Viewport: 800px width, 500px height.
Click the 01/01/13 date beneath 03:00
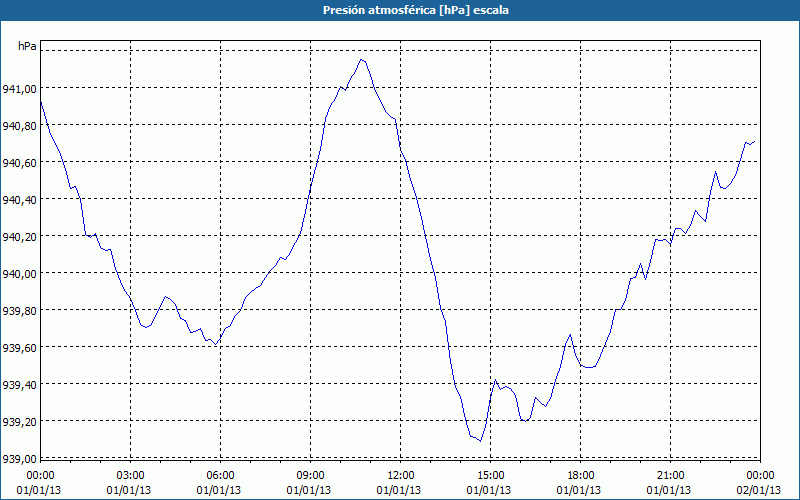pyautogui.click(x=129, y=490)
